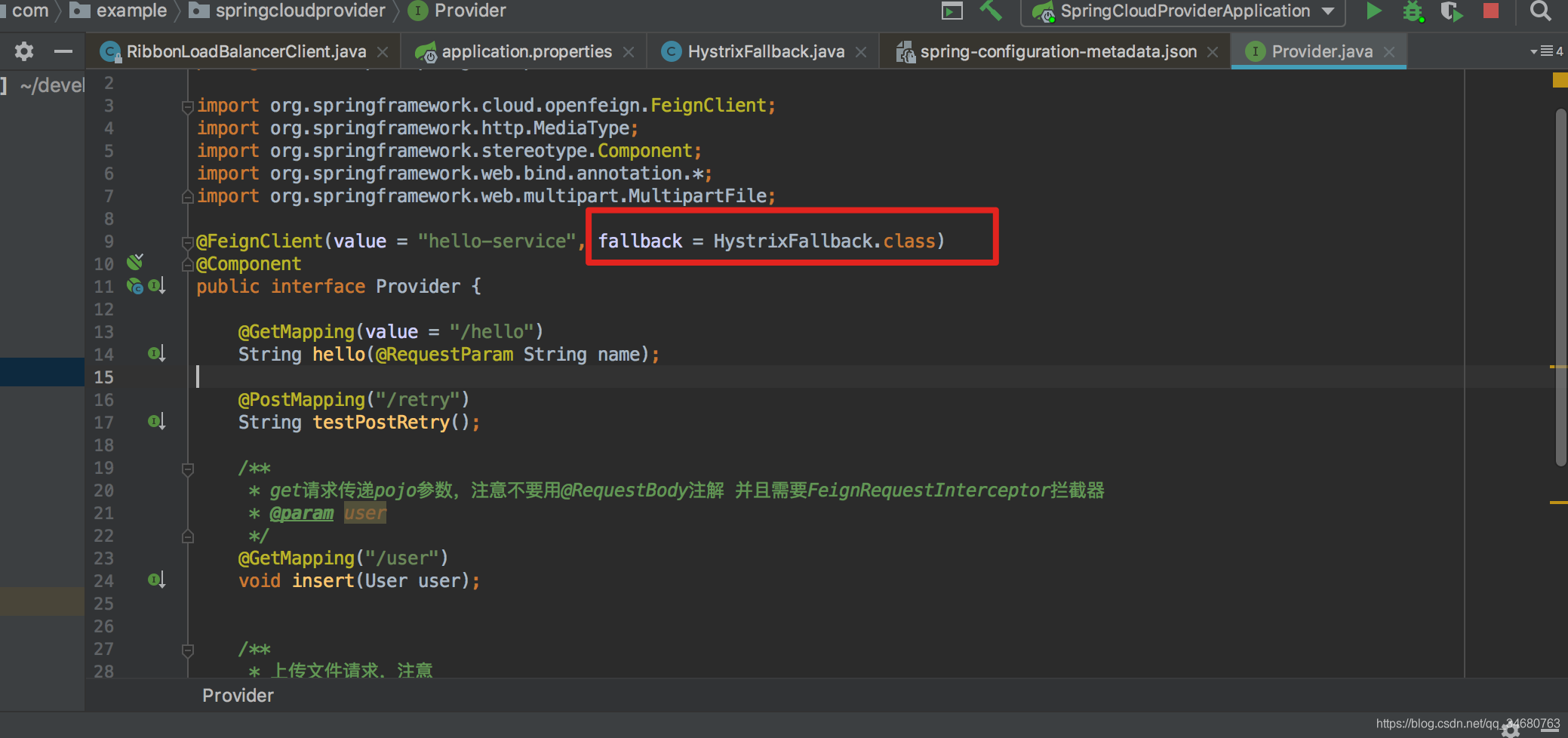The image size is (1568, 738).
Task: Open Search Everywhere magnifier
Action: point(1540,11)
